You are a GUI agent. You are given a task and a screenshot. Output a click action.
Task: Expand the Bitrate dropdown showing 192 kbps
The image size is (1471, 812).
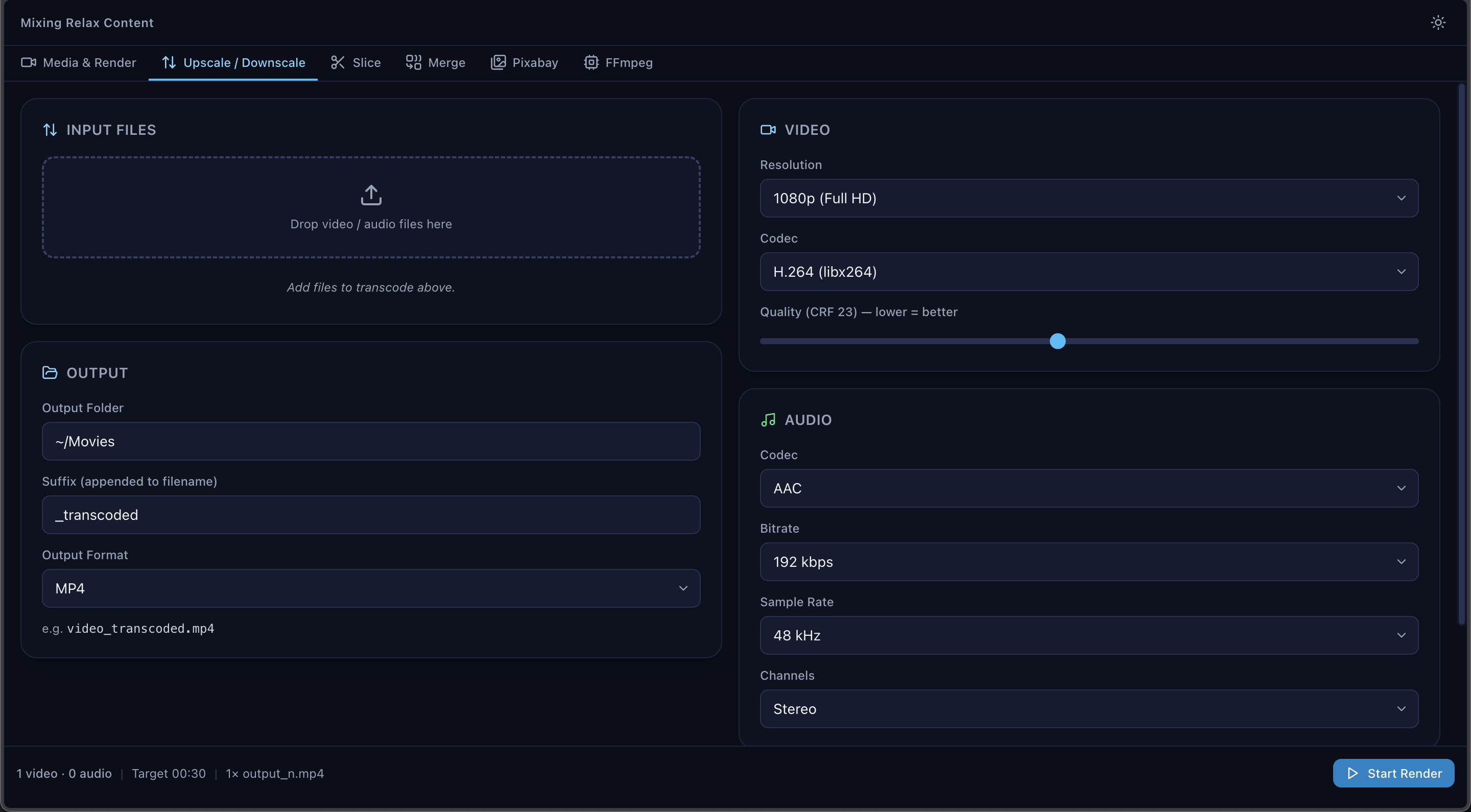coord(1089,562)
